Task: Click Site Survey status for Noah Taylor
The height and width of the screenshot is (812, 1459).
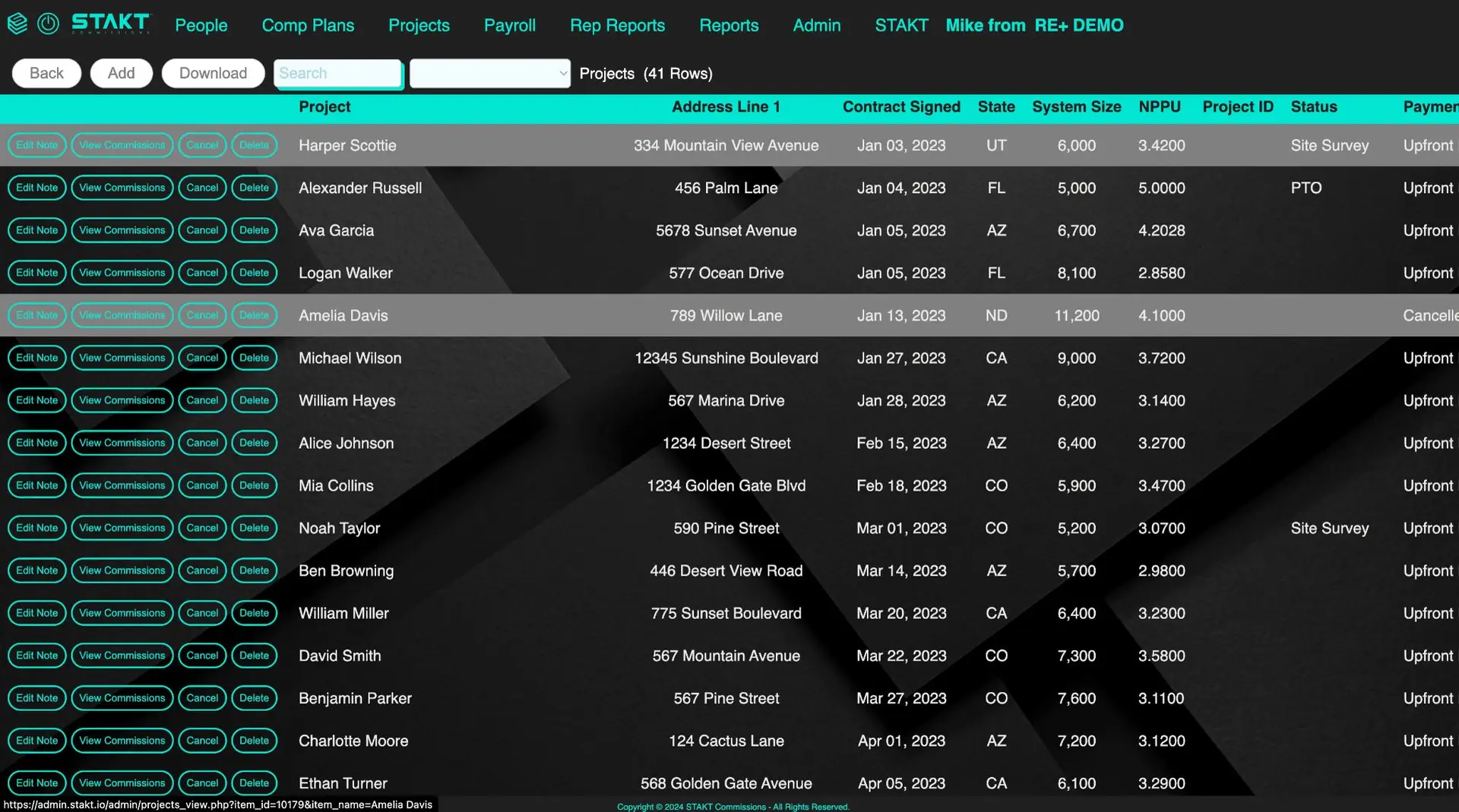Action: [1330, 528]
